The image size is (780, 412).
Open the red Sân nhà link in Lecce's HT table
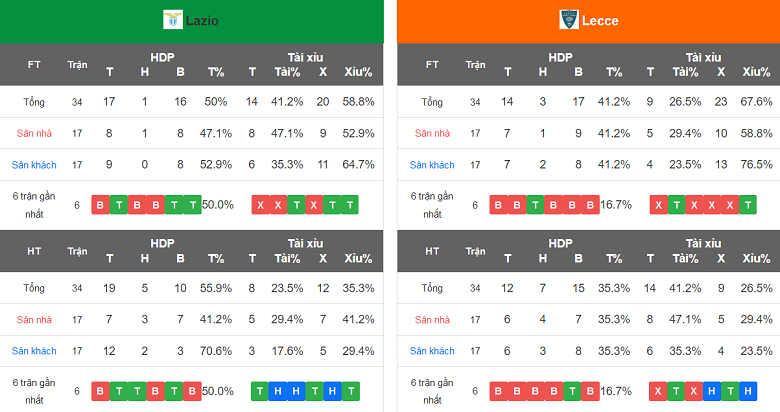432,320
